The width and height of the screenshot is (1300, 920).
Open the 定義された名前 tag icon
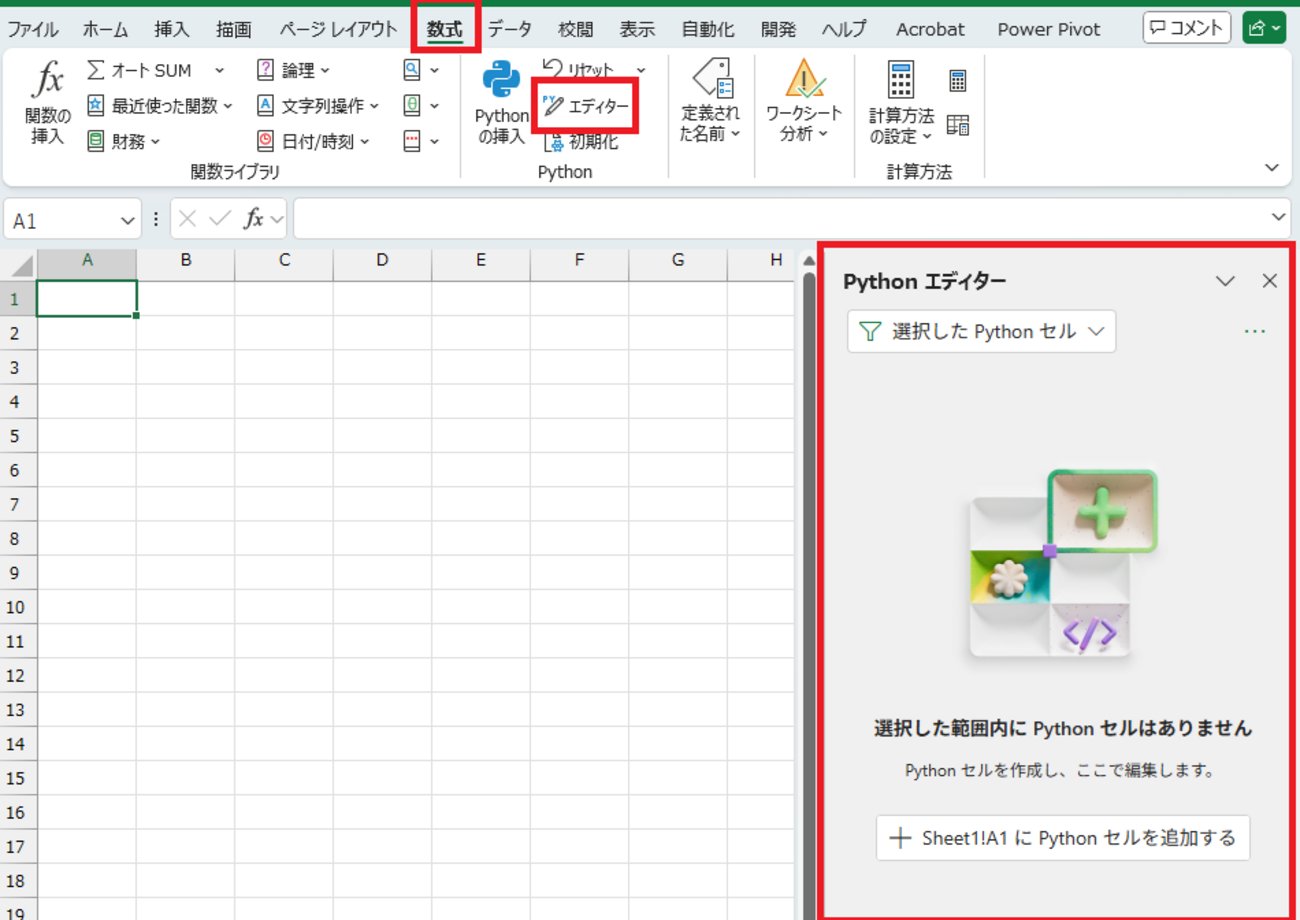point(713,76)
